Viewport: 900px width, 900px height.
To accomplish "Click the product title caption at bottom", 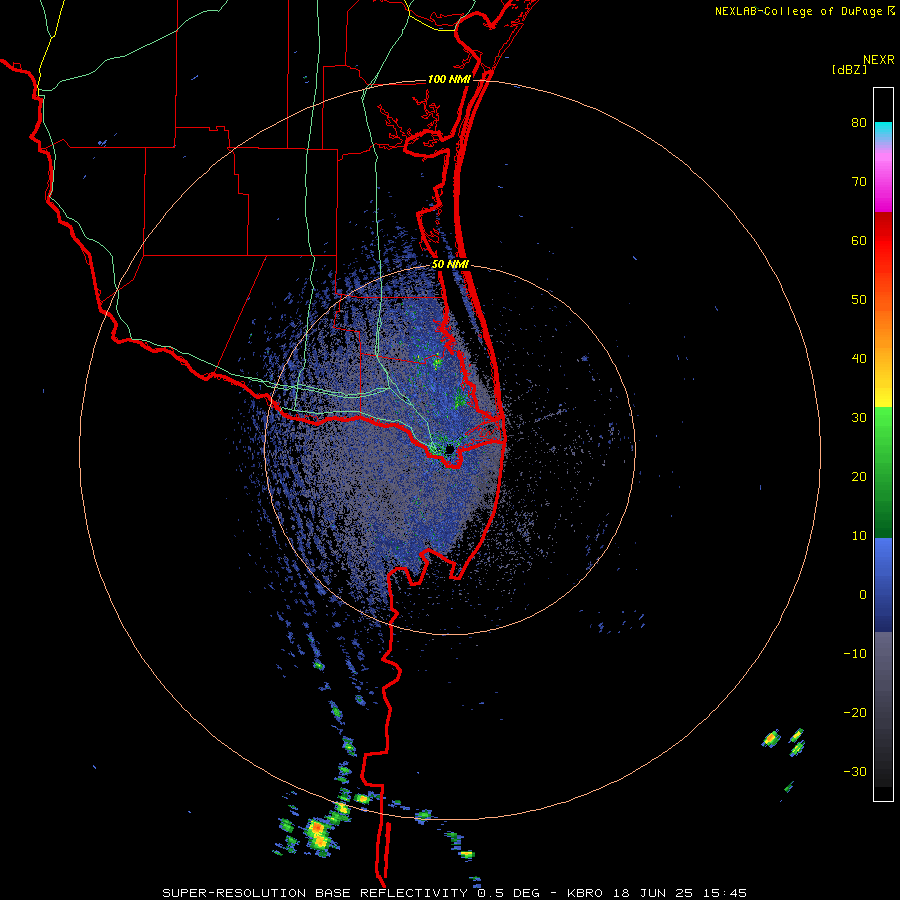I will click(455, 893).
